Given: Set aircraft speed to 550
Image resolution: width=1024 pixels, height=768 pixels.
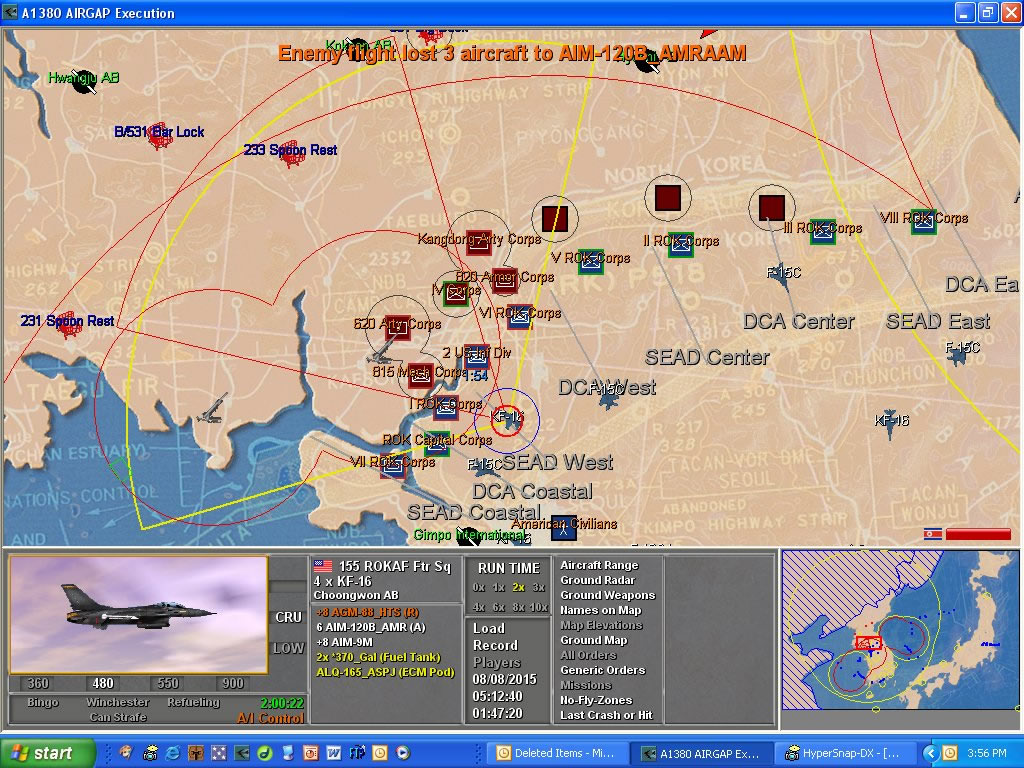Looking at the screenshot, I should [x=168, y=683].
